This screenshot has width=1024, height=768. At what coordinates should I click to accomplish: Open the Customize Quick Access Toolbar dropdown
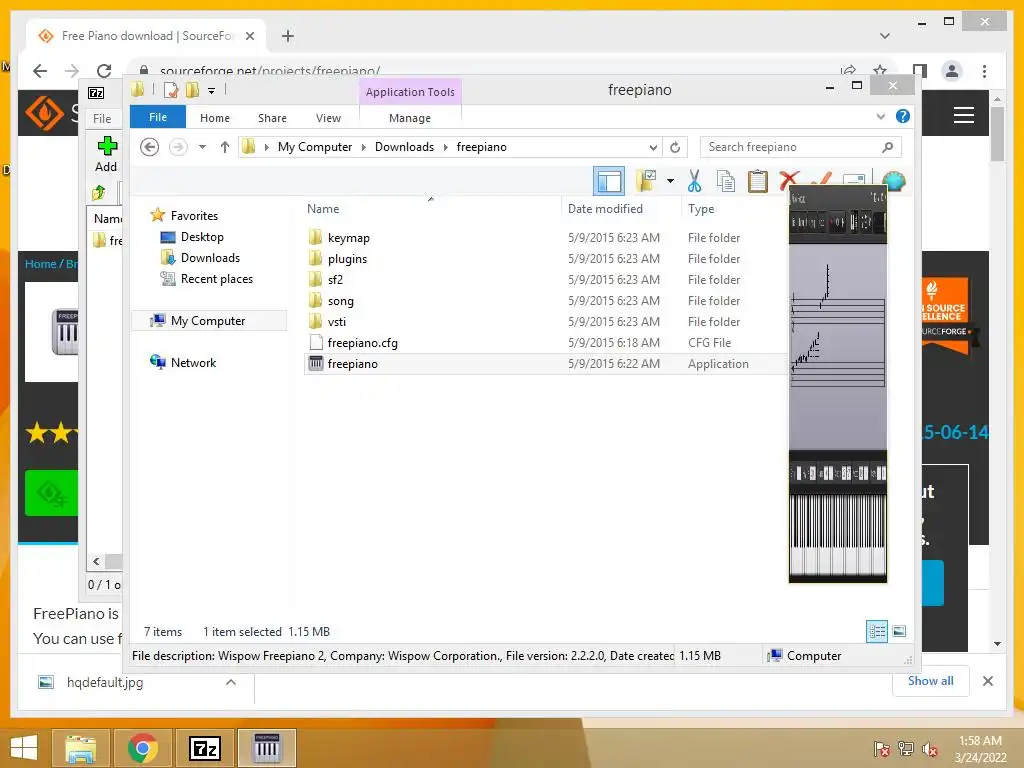[x=212, y=91]
